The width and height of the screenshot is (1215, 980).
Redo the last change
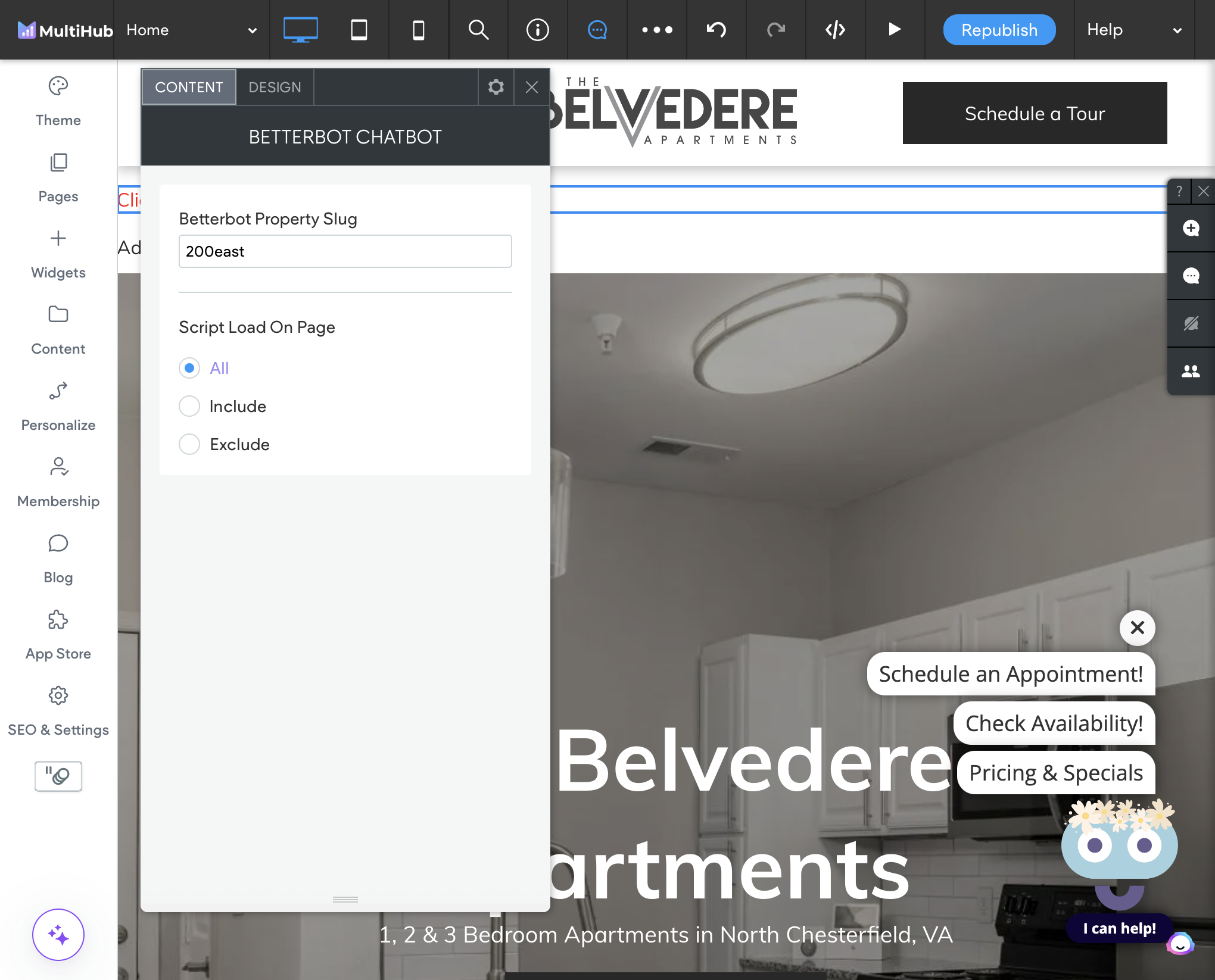click(x=776, y=30)
